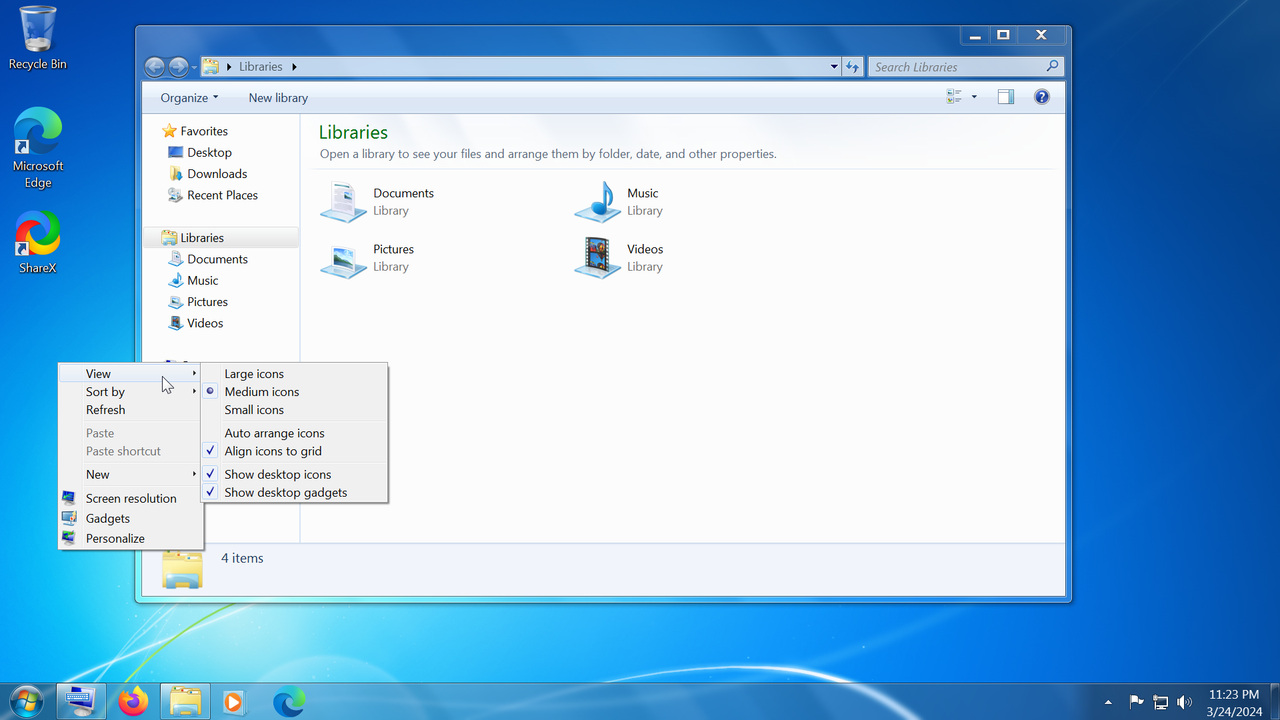Screen dimensions: 1280x720
Task: Select the ShareX desktop shortcut
Action: (38, 242)
